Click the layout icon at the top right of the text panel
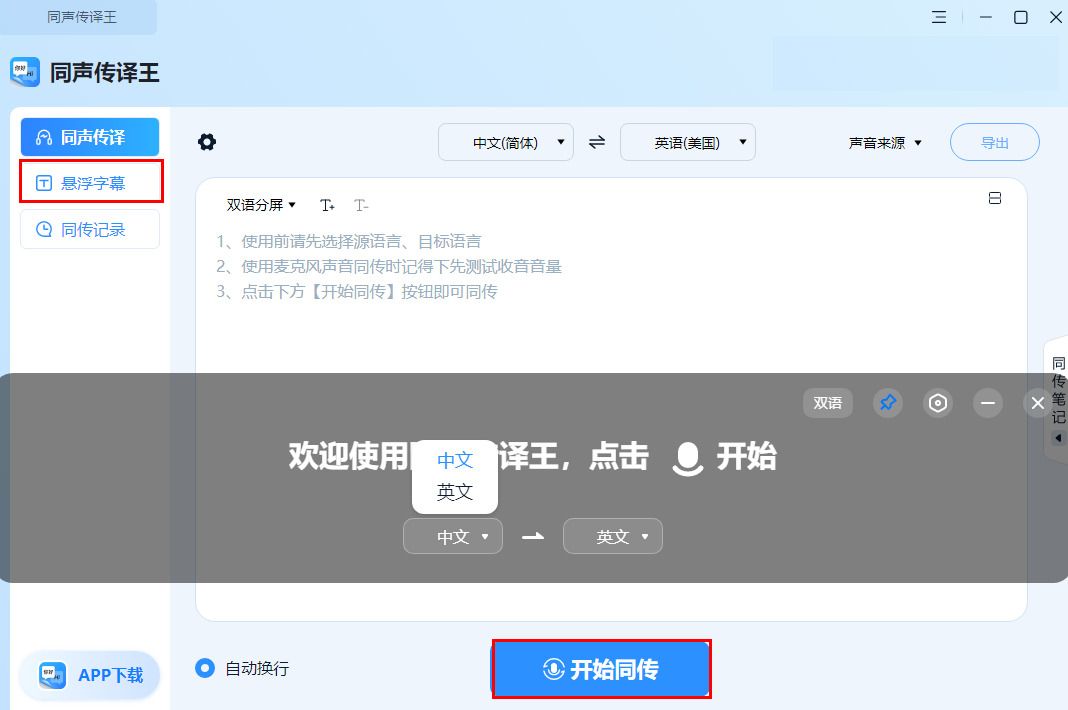The width and height of the screenshot is (1068, 710). [994, 198]
